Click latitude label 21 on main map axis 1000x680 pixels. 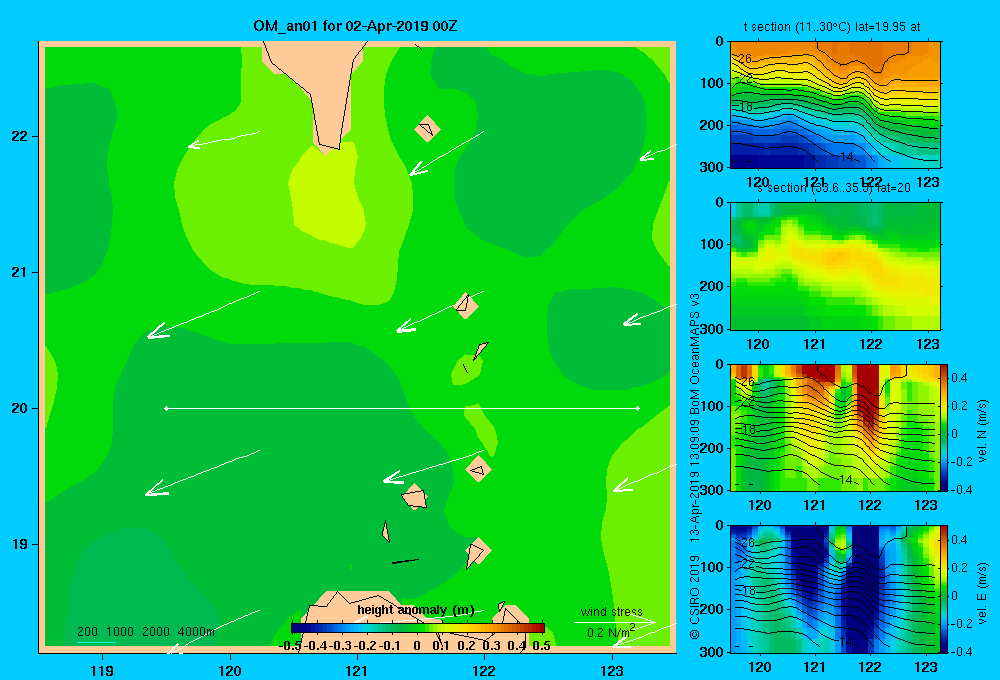20,272
